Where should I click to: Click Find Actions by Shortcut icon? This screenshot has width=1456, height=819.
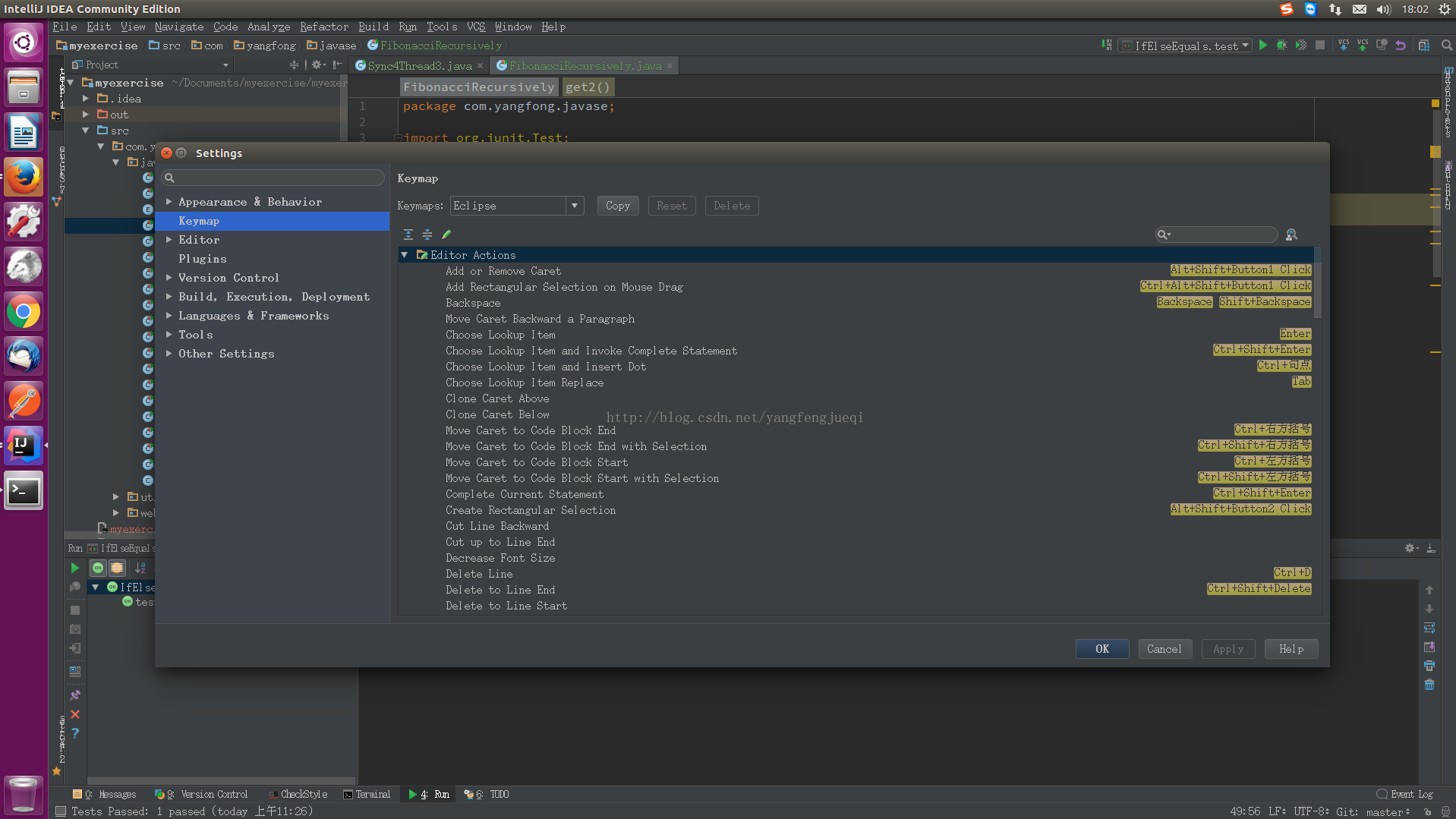pyautogui.click(x=1291, y=235)
